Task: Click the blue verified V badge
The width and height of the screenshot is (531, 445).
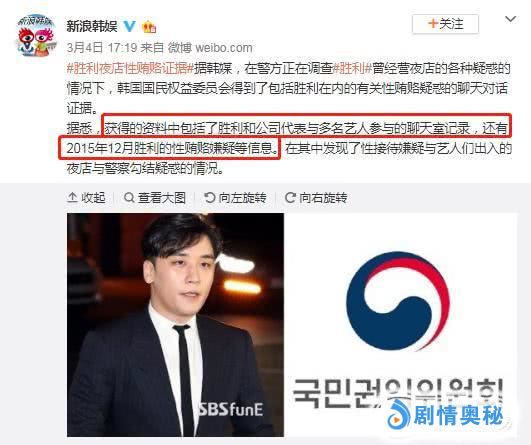Action: pyautogui.click(x=129, y=26)
